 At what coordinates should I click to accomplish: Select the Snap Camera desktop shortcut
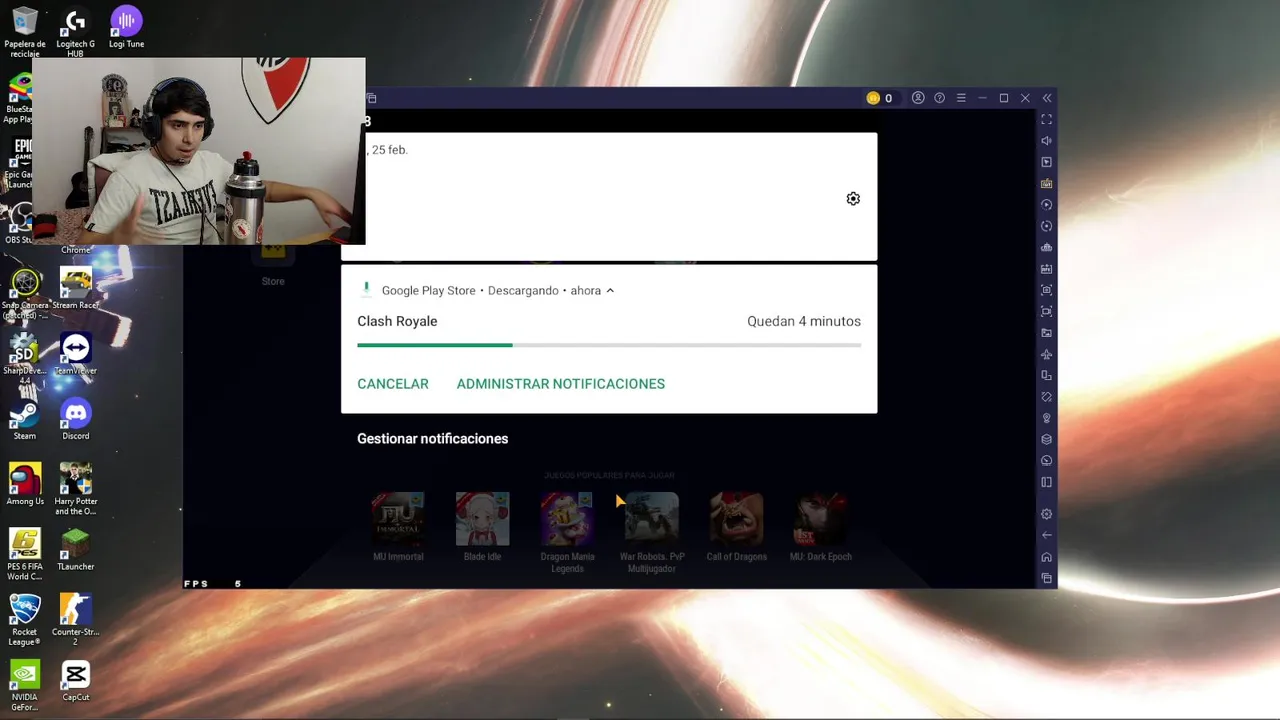pyautogui.click(x=25, y=293)
